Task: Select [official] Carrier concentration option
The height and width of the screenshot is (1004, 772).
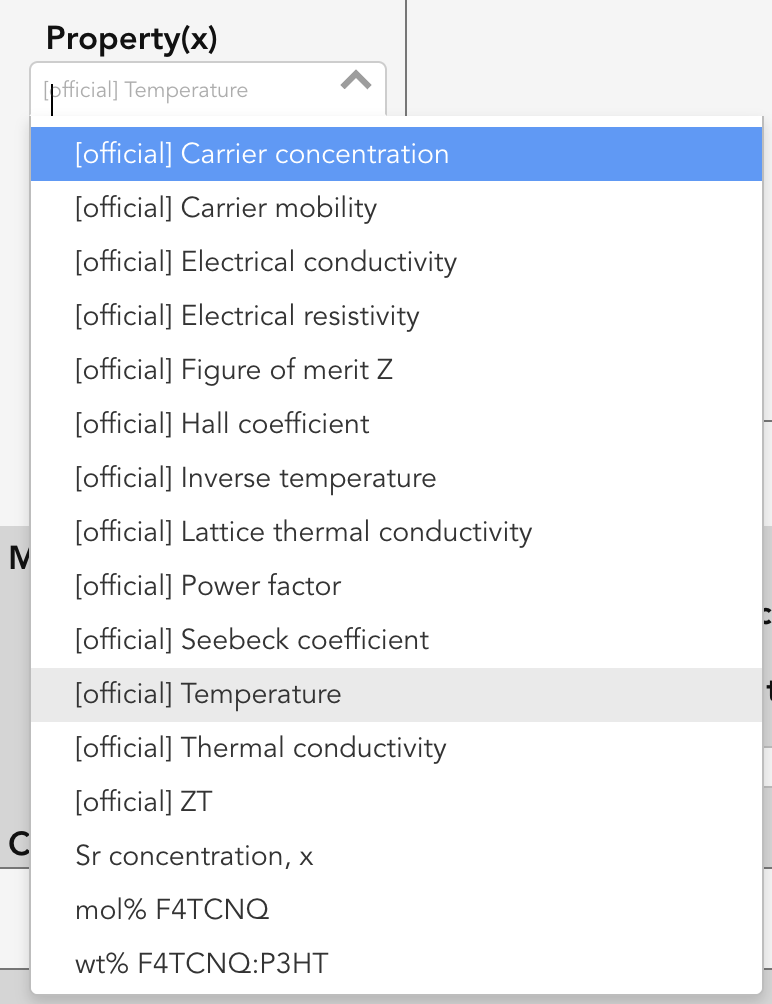Action: tap(396, 154)
